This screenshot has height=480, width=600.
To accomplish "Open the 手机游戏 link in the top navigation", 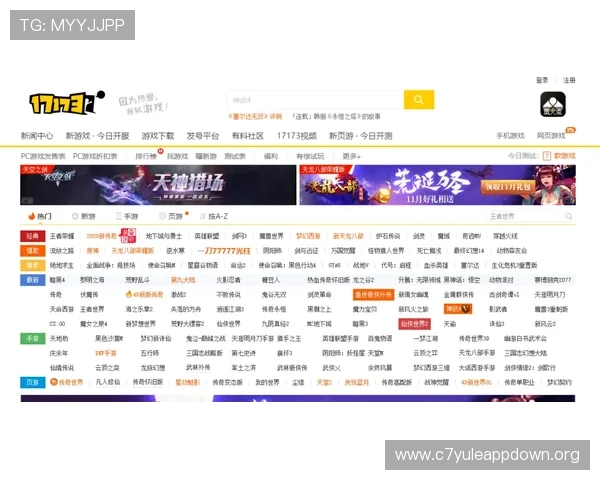I will pos(510,136).
